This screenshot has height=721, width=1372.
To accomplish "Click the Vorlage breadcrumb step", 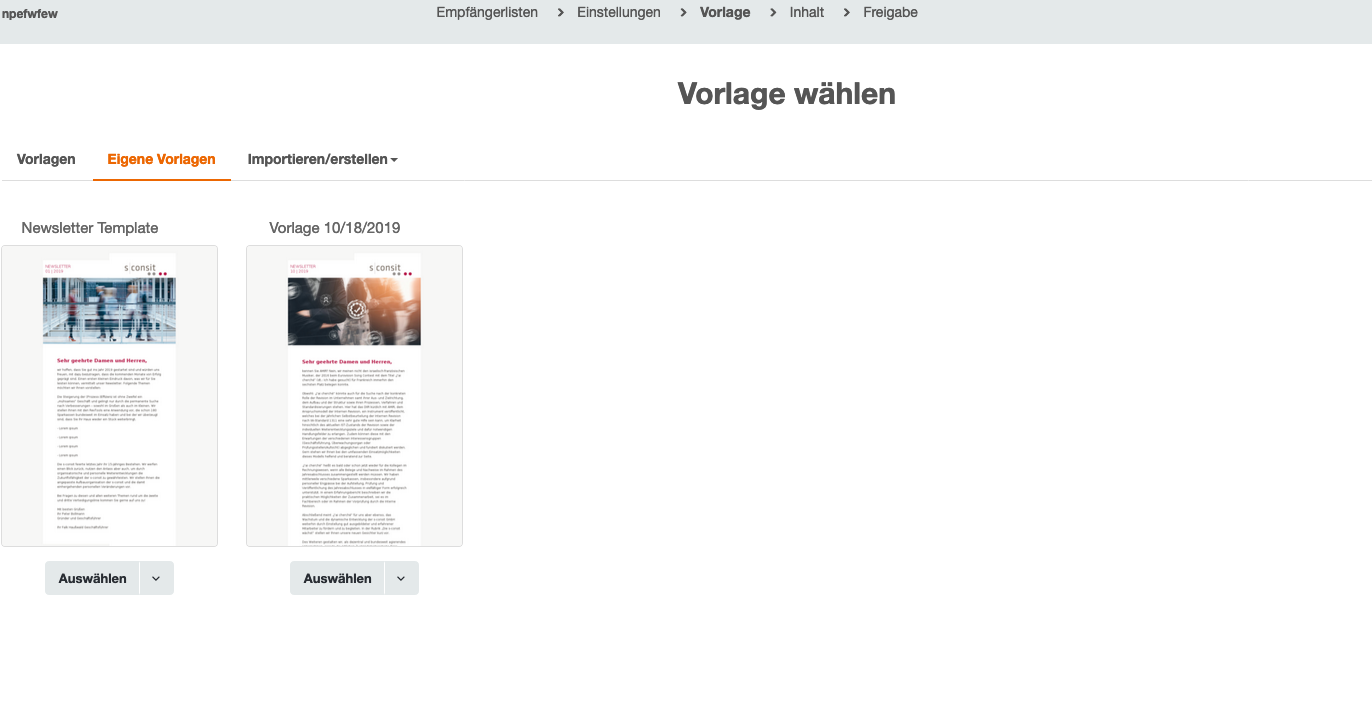I will (725, 13).
